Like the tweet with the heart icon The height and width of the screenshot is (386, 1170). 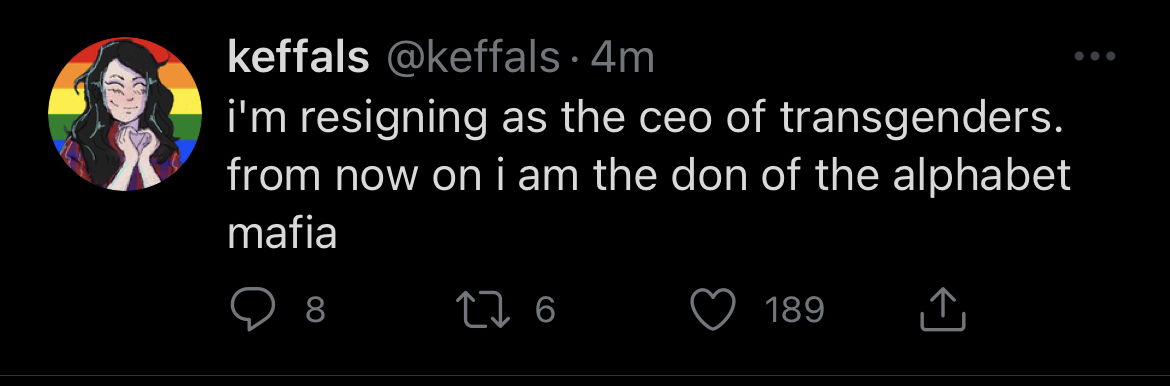point(714,309)
